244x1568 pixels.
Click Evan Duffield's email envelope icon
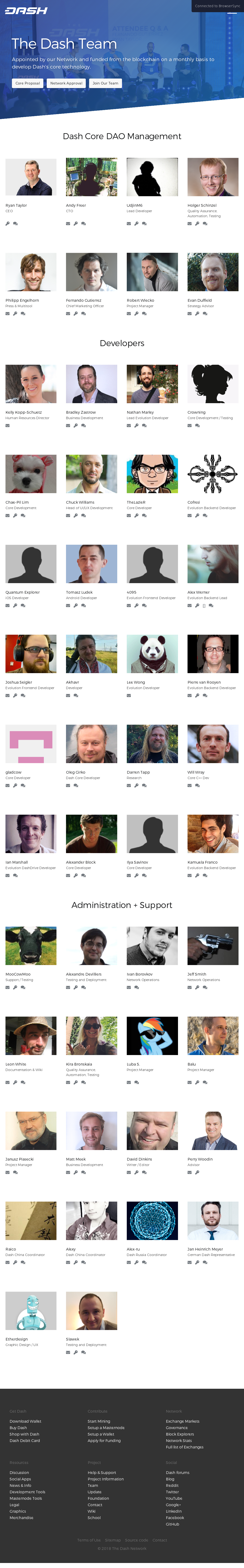[x=189, y=313]
